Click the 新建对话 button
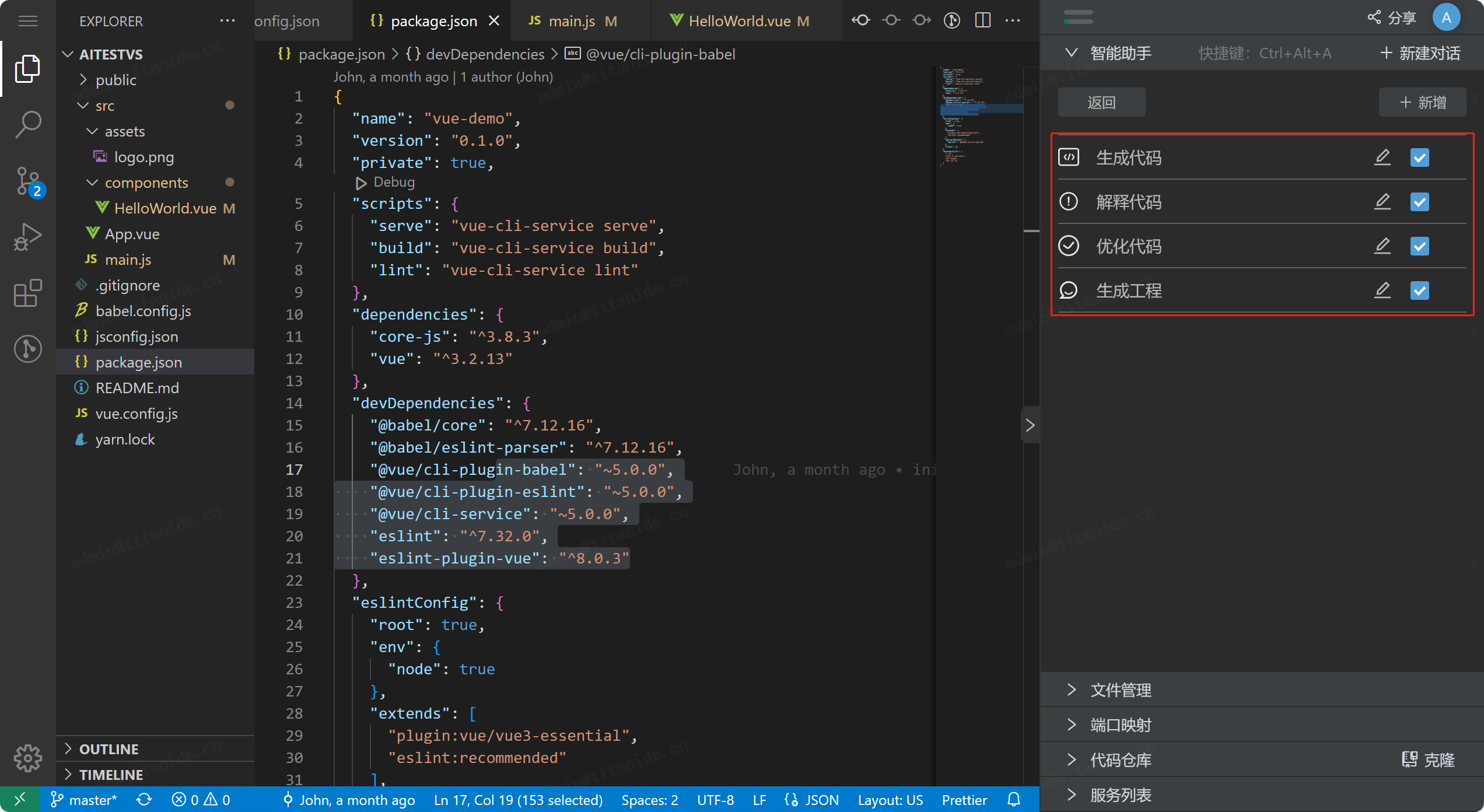The width and height of the screenshot is (1484, 812). (1420, 54)
